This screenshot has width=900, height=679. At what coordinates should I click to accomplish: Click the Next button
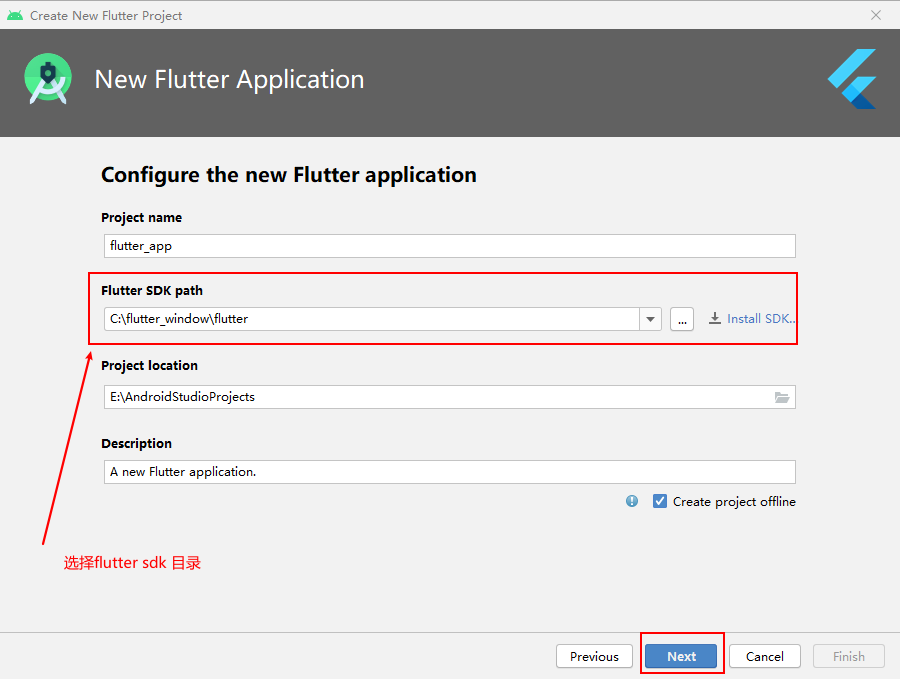[681, 656]
